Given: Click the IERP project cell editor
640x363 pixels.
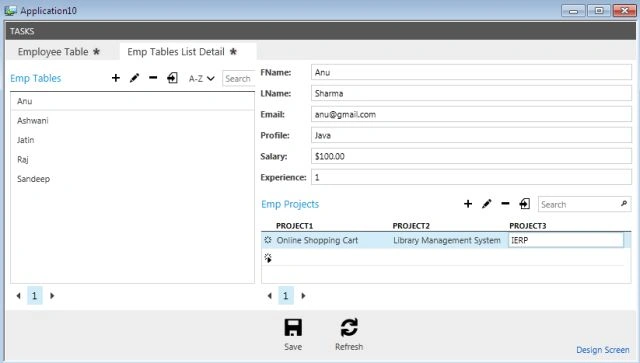Looking at the screenshot, I should (566, 240).
